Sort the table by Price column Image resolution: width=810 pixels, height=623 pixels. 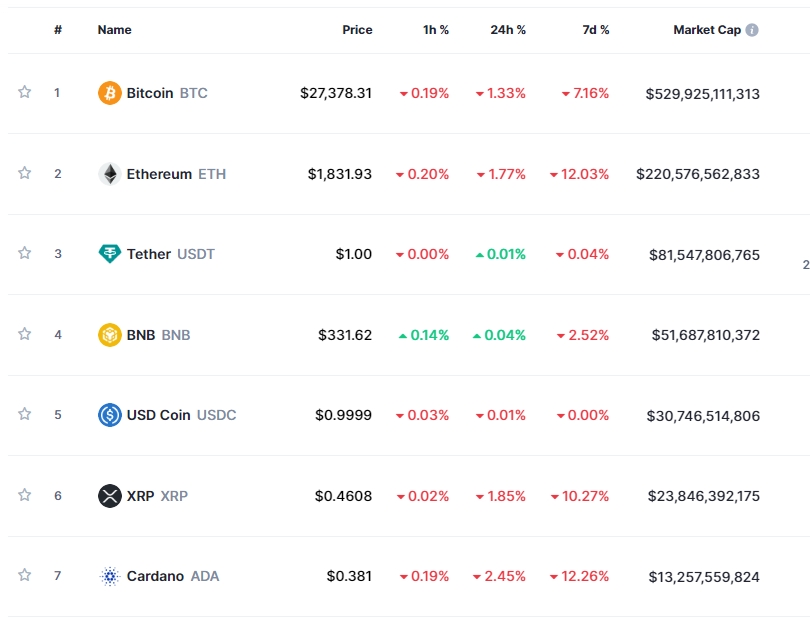pos(357,30)
